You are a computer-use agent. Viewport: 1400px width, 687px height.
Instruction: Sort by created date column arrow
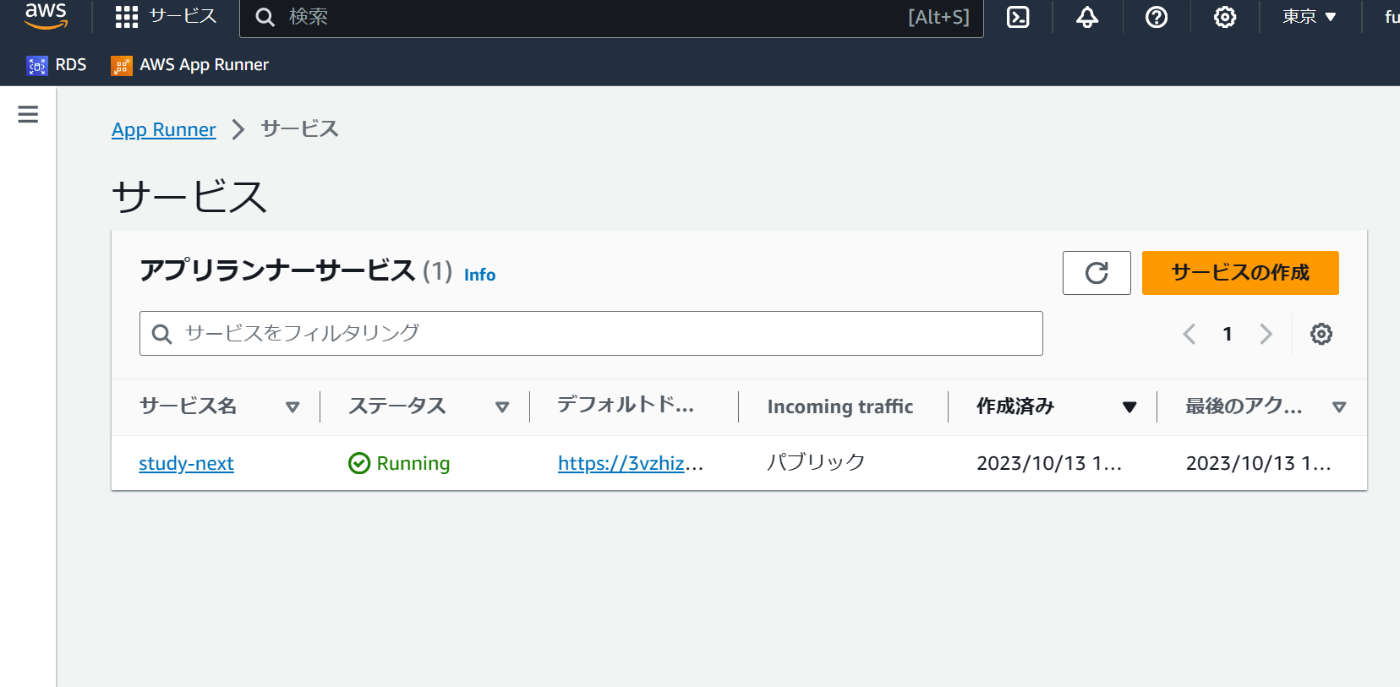coord(1130,407)
